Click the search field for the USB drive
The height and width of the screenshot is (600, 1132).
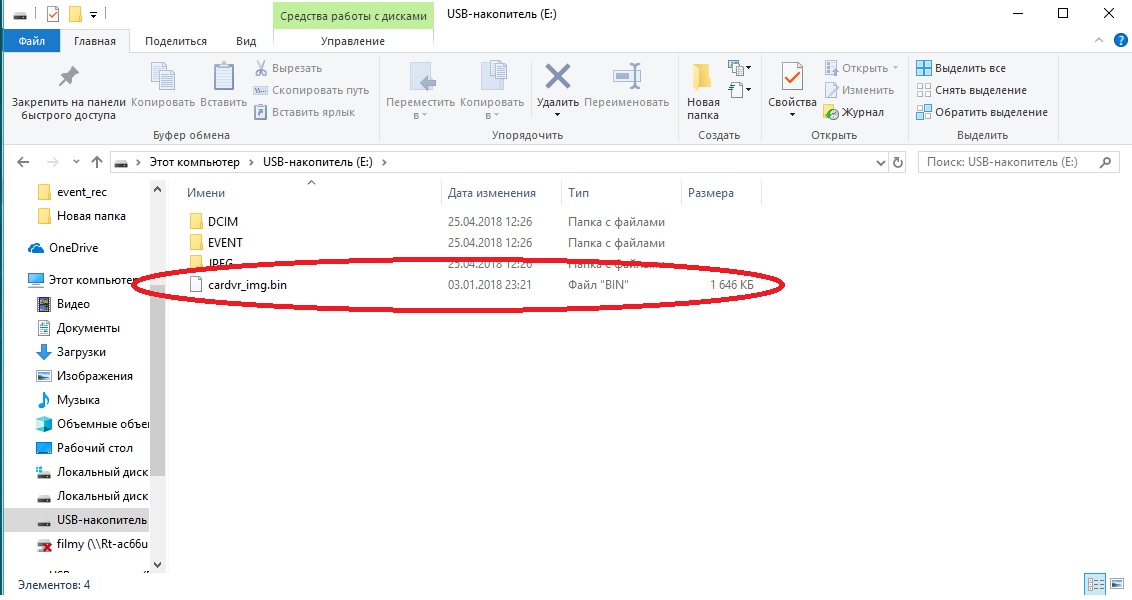(1008, 162)
